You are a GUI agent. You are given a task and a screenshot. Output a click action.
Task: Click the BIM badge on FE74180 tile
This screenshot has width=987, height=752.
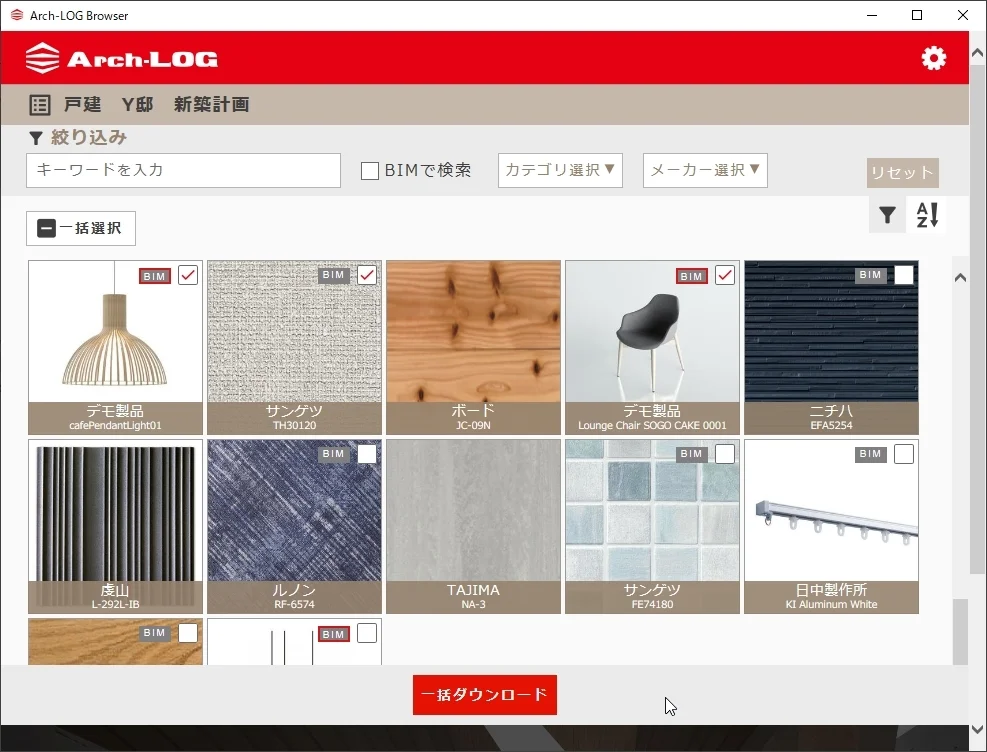coord(691,454)
